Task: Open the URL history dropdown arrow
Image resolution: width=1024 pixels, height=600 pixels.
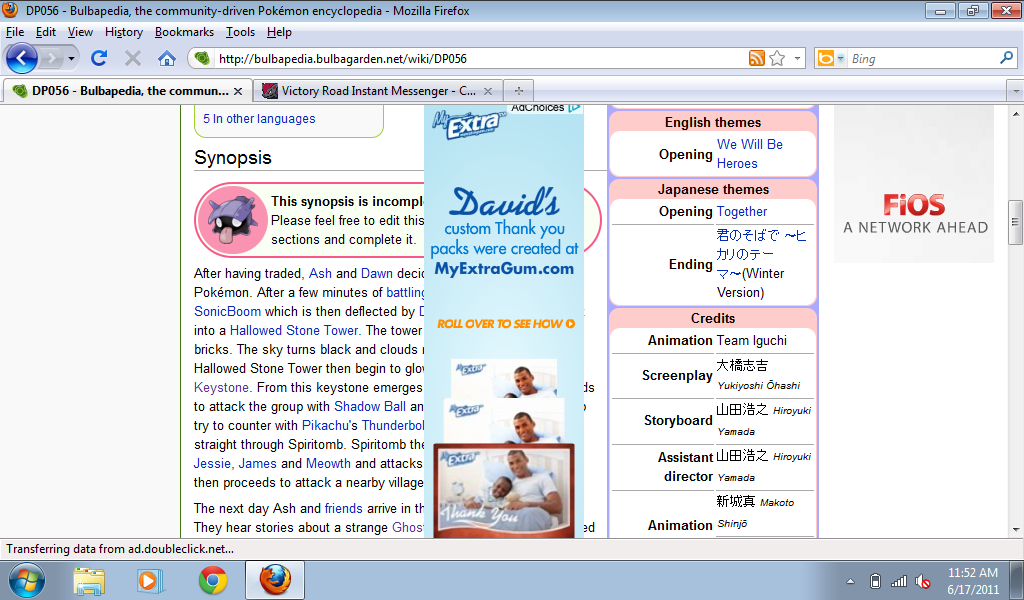Action: (x=797, y=58)
